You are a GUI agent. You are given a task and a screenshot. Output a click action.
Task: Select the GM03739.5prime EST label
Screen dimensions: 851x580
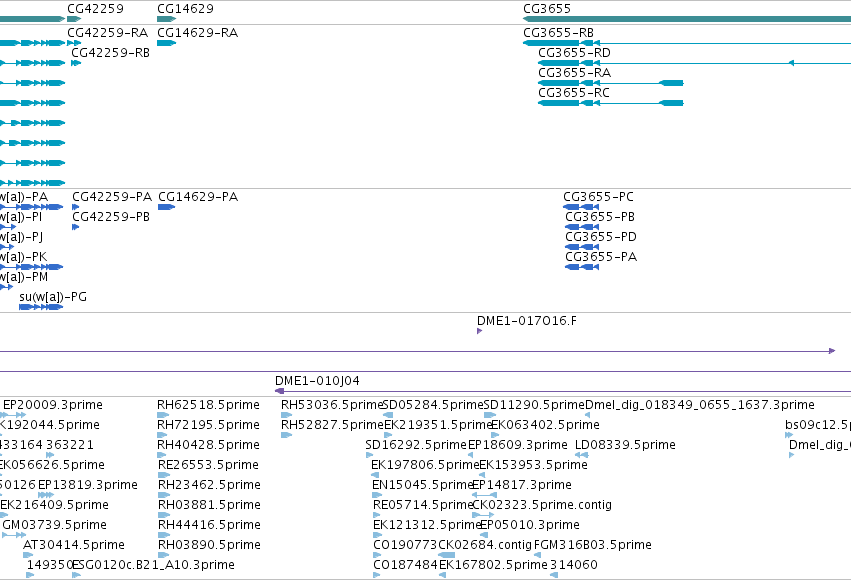point(54,525)
